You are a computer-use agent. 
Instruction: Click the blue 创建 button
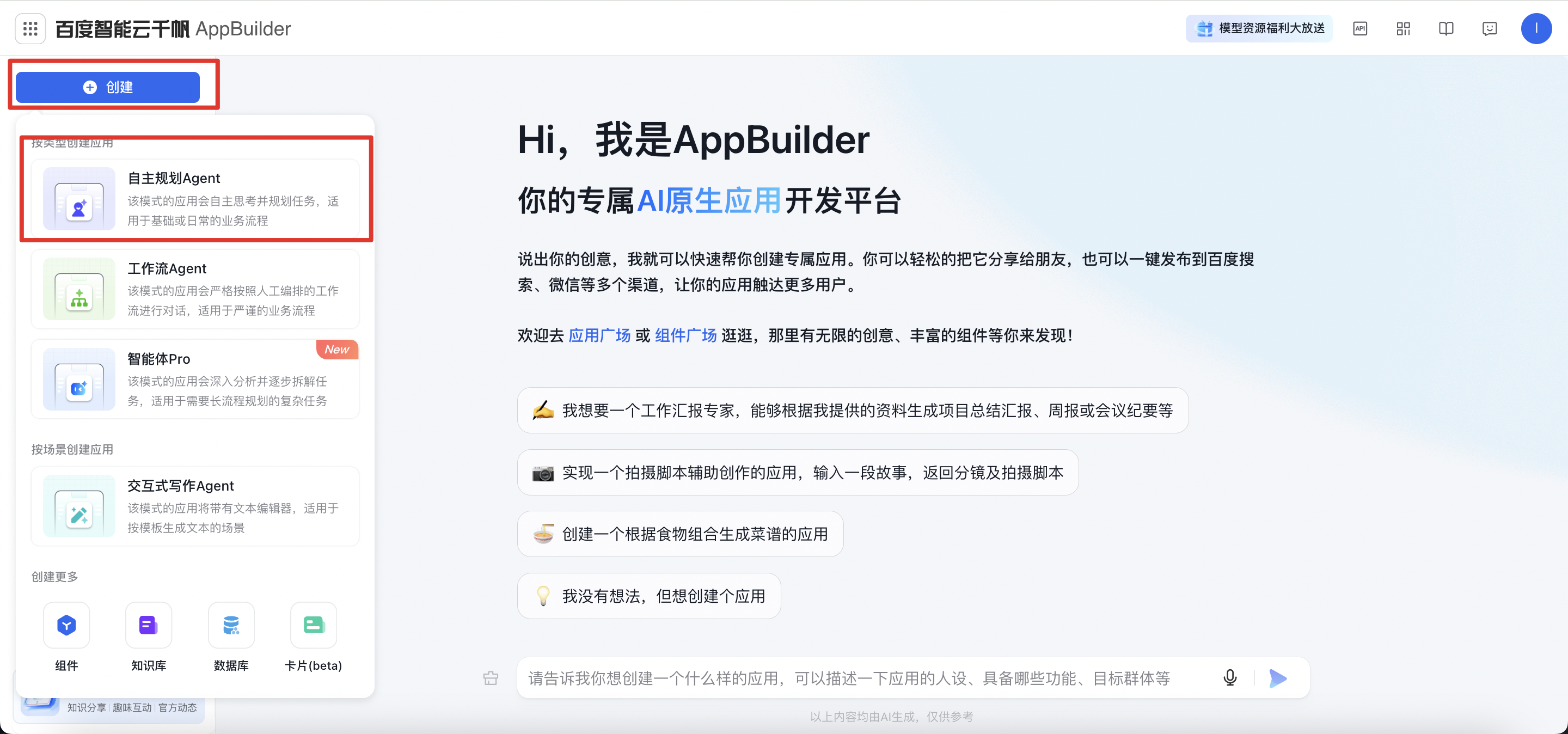(108, 87)
